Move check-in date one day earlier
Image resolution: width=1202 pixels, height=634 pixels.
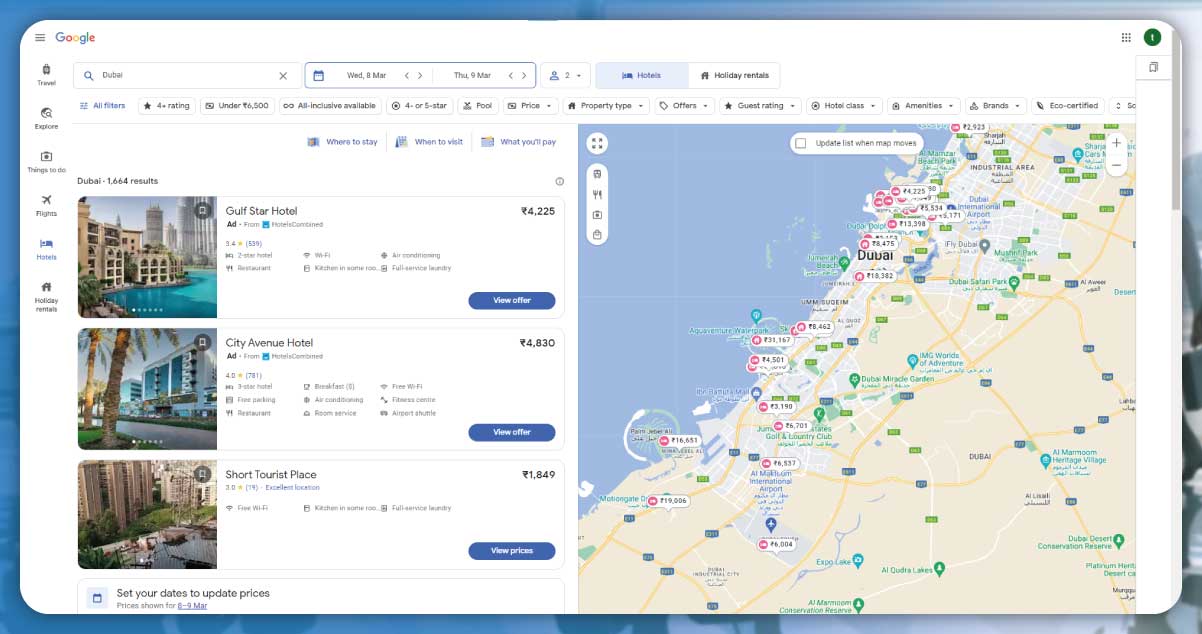(407, 76)
